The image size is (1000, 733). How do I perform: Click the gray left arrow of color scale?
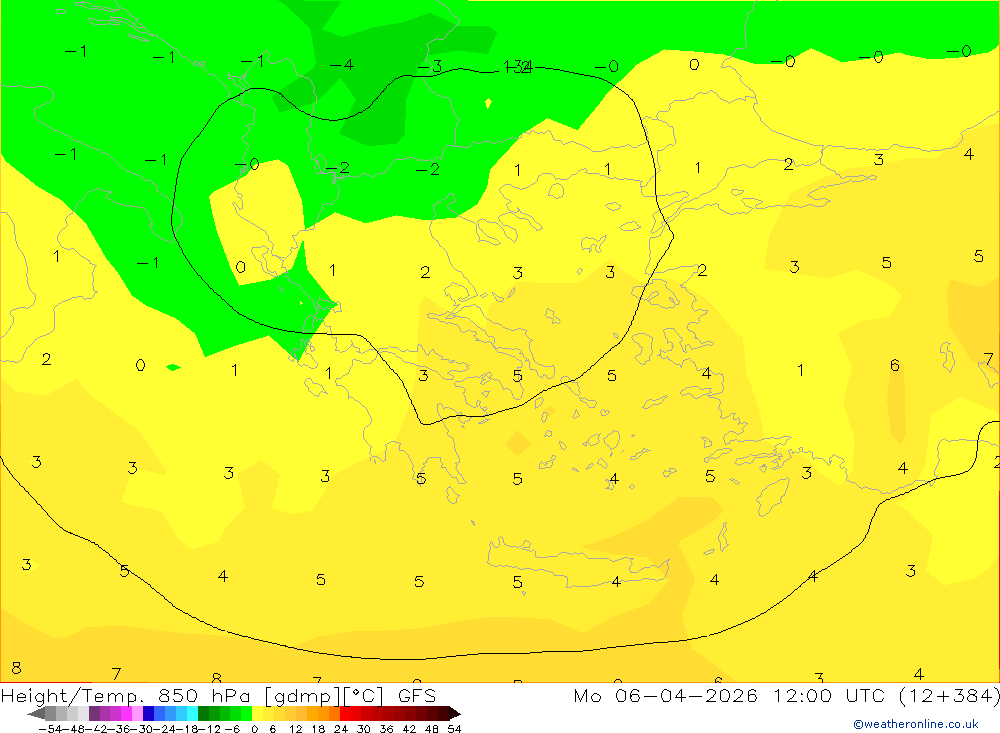(36, 713)
